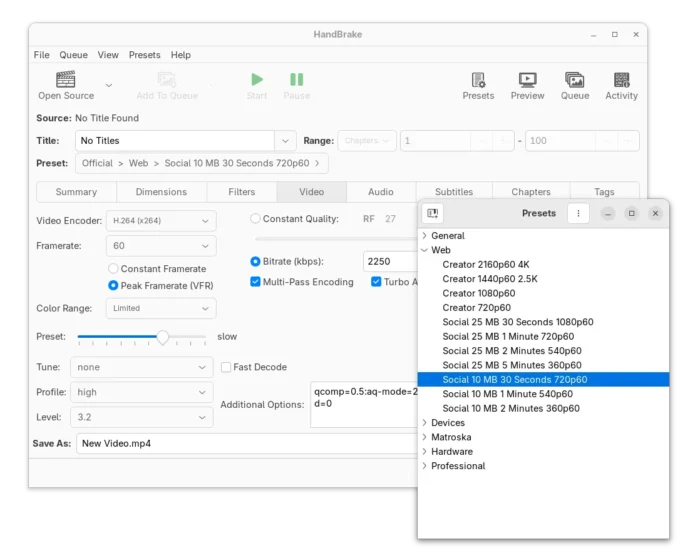Select the Constant Quality radio button
This screenshot has width=700, height=553.
(x=255, y=219)
